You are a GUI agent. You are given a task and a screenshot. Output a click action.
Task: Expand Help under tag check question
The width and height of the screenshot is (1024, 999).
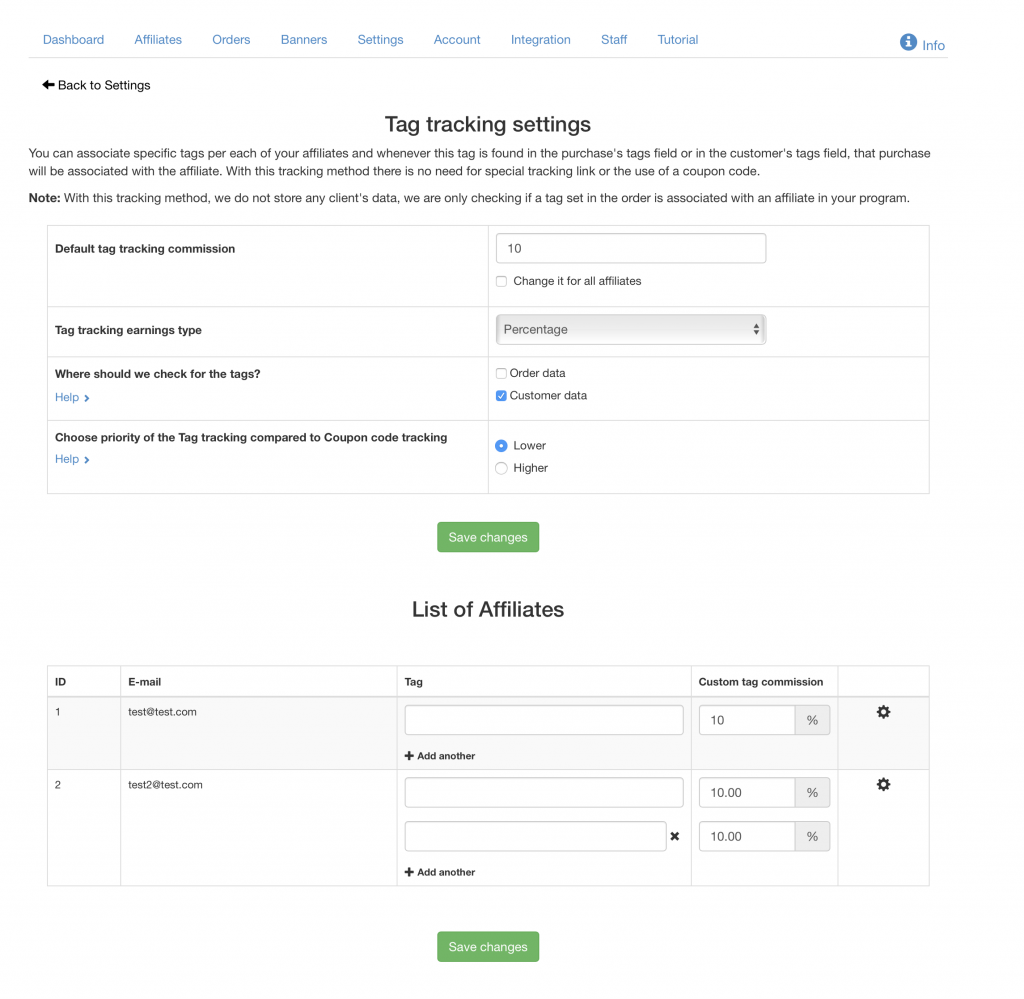72,398
